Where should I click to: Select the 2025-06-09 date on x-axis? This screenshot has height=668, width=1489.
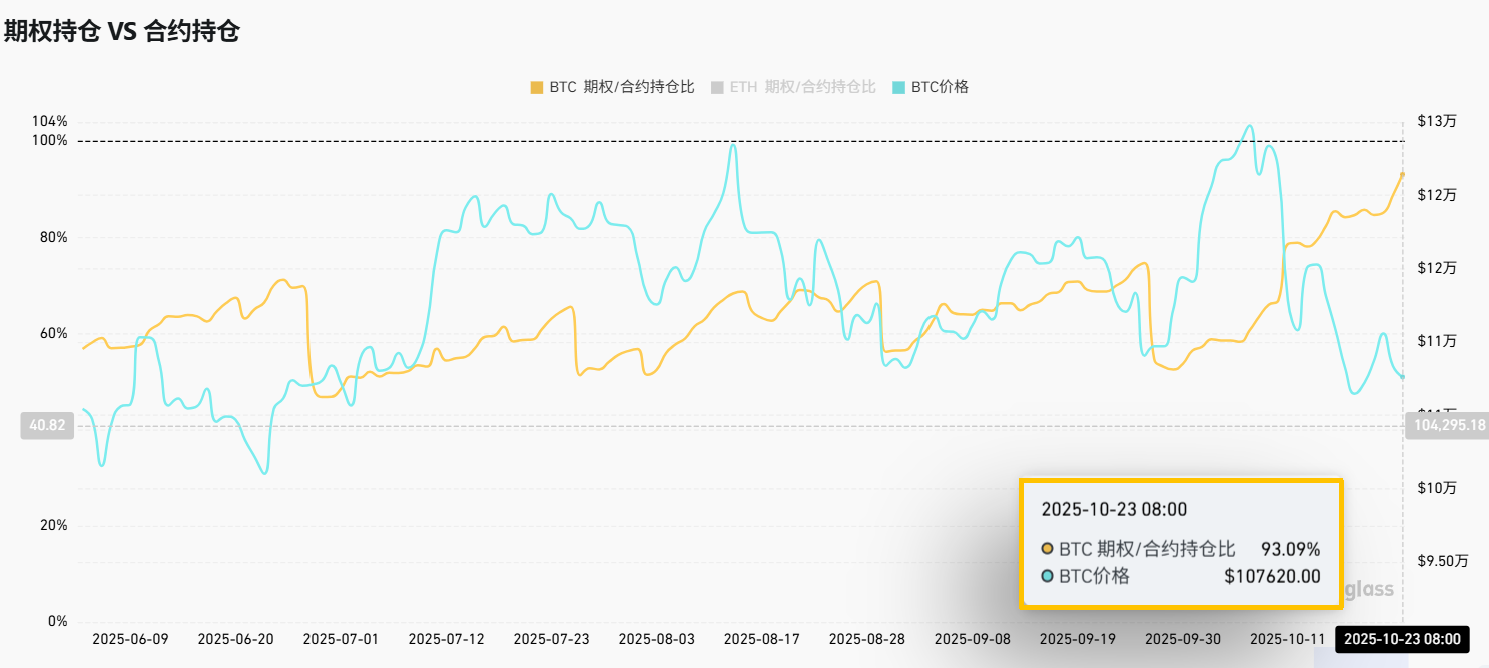tap(130, 639)
